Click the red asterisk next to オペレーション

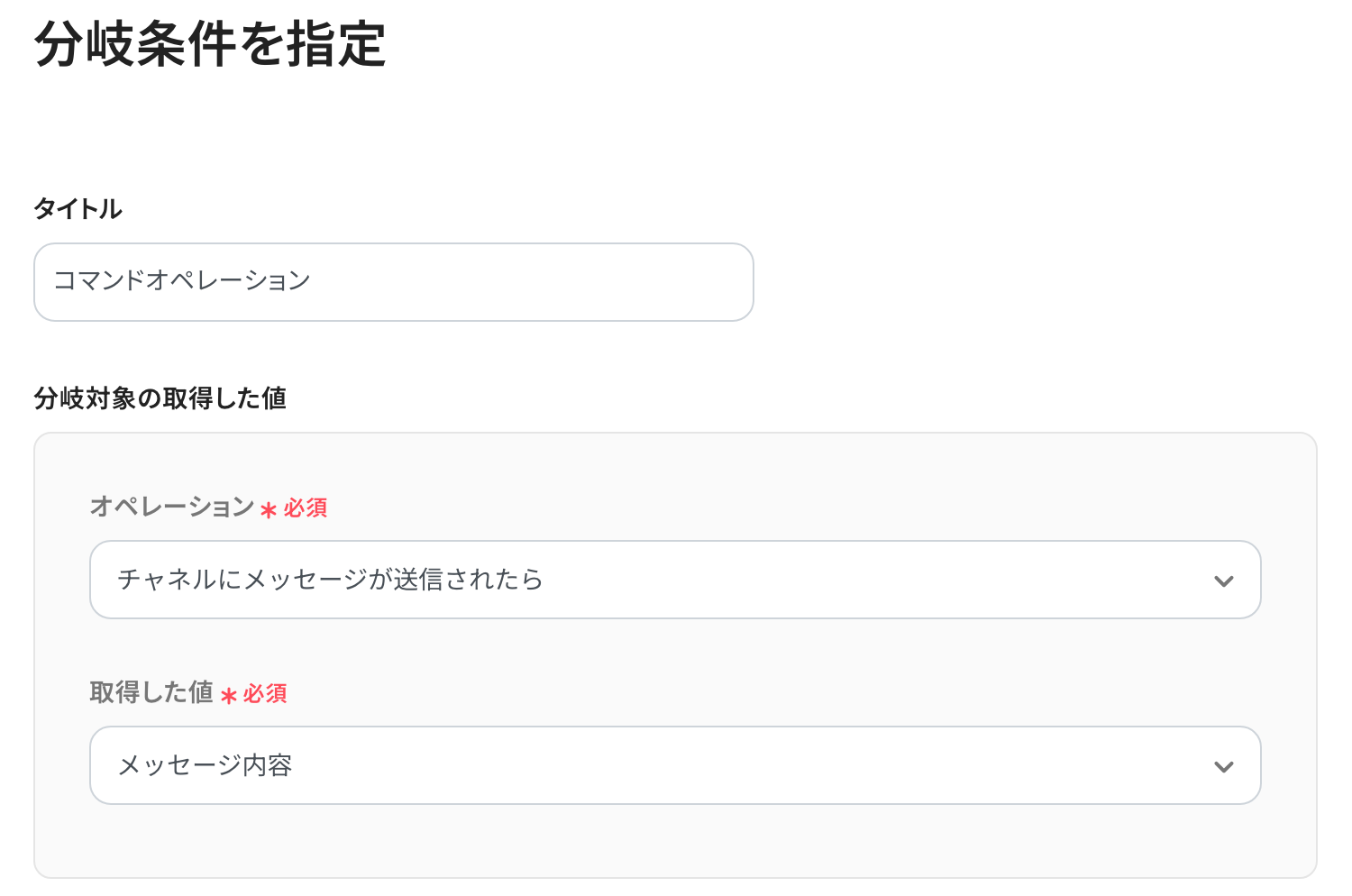click(x=268, y=510)
